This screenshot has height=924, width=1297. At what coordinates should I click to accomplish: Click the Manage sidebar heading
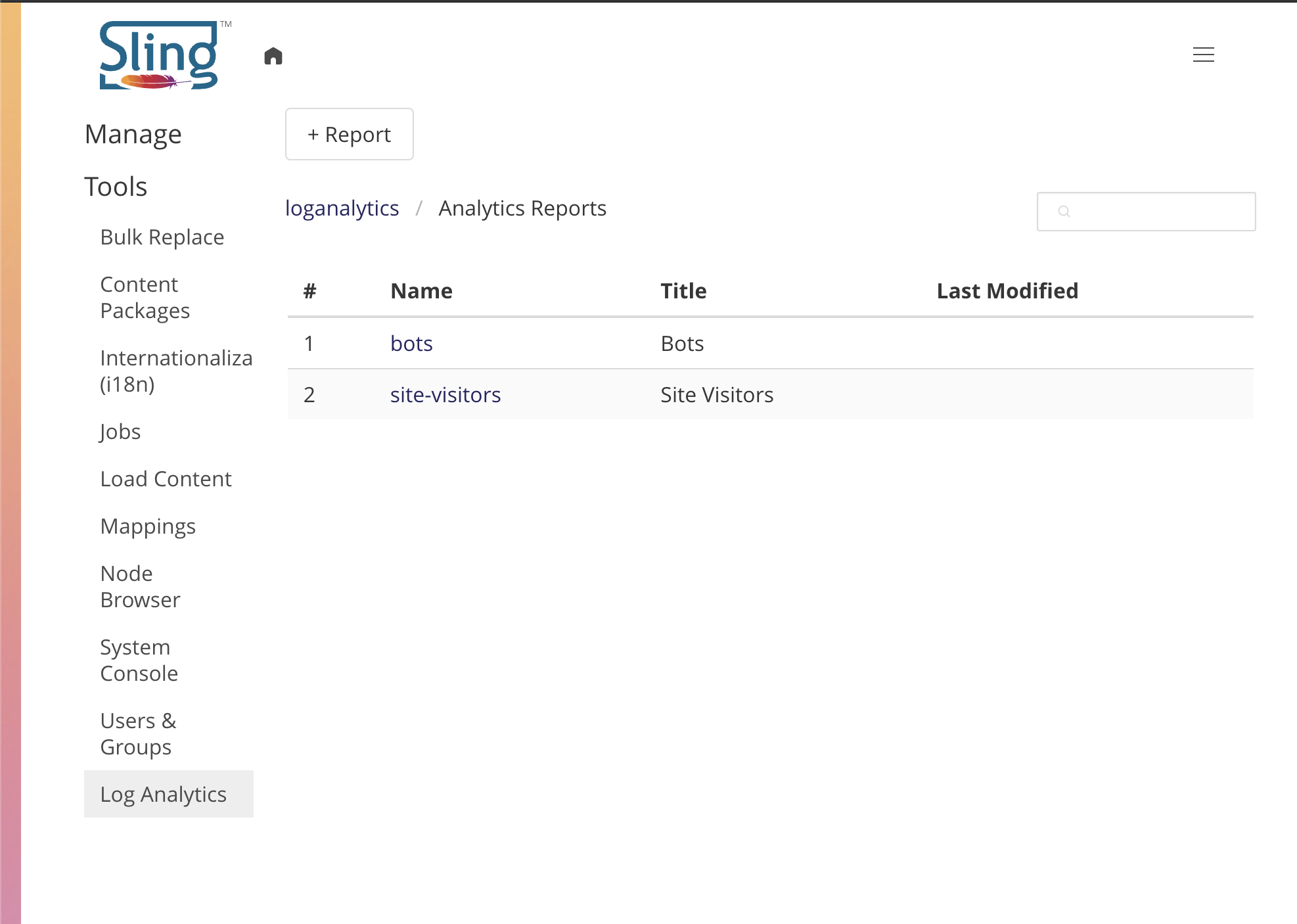pos(133,135)
